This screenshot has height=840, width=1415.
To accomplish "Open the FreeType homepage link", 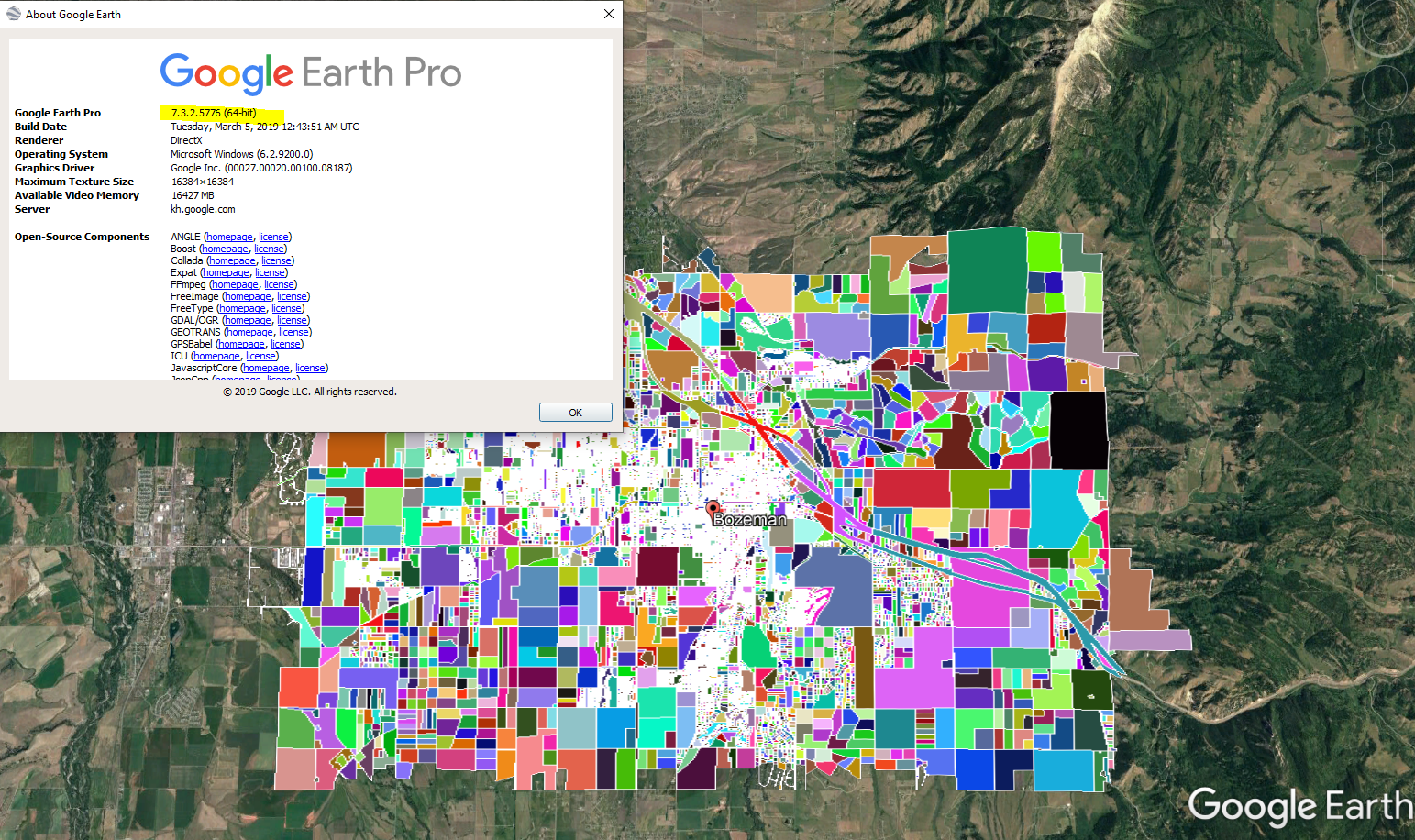I will 242,308.
